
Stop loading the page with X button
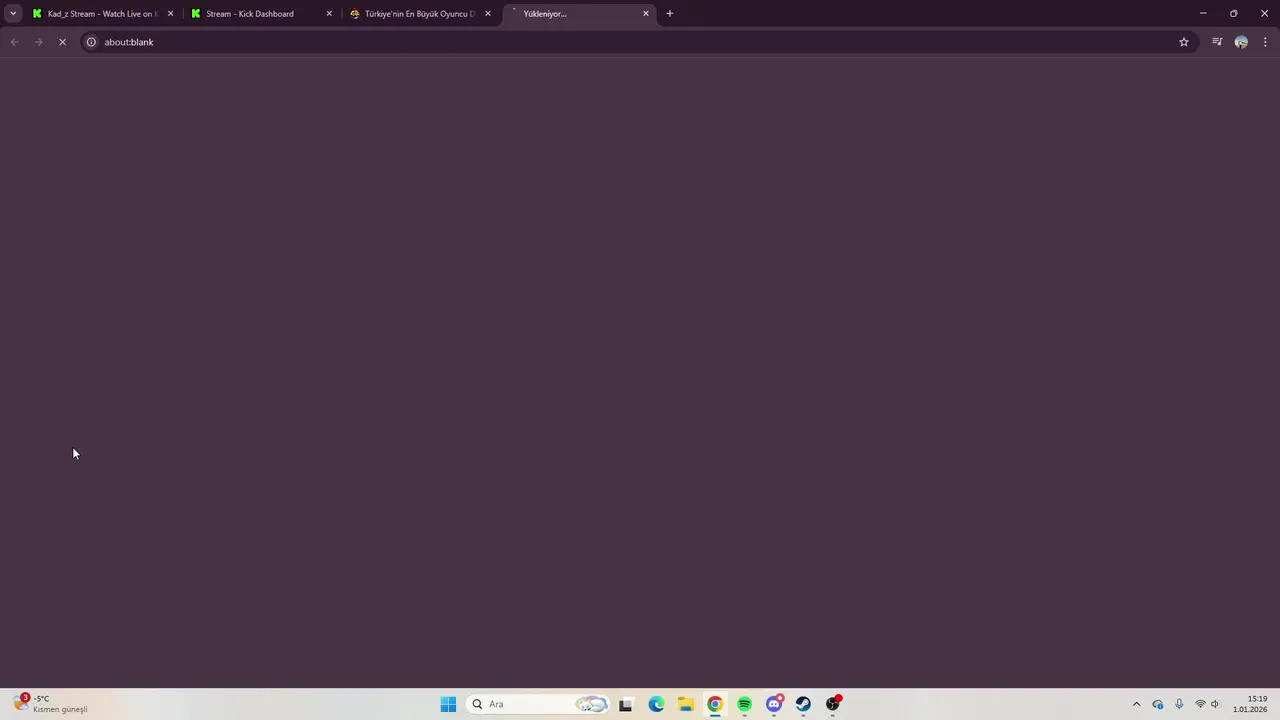click(62, 42)
